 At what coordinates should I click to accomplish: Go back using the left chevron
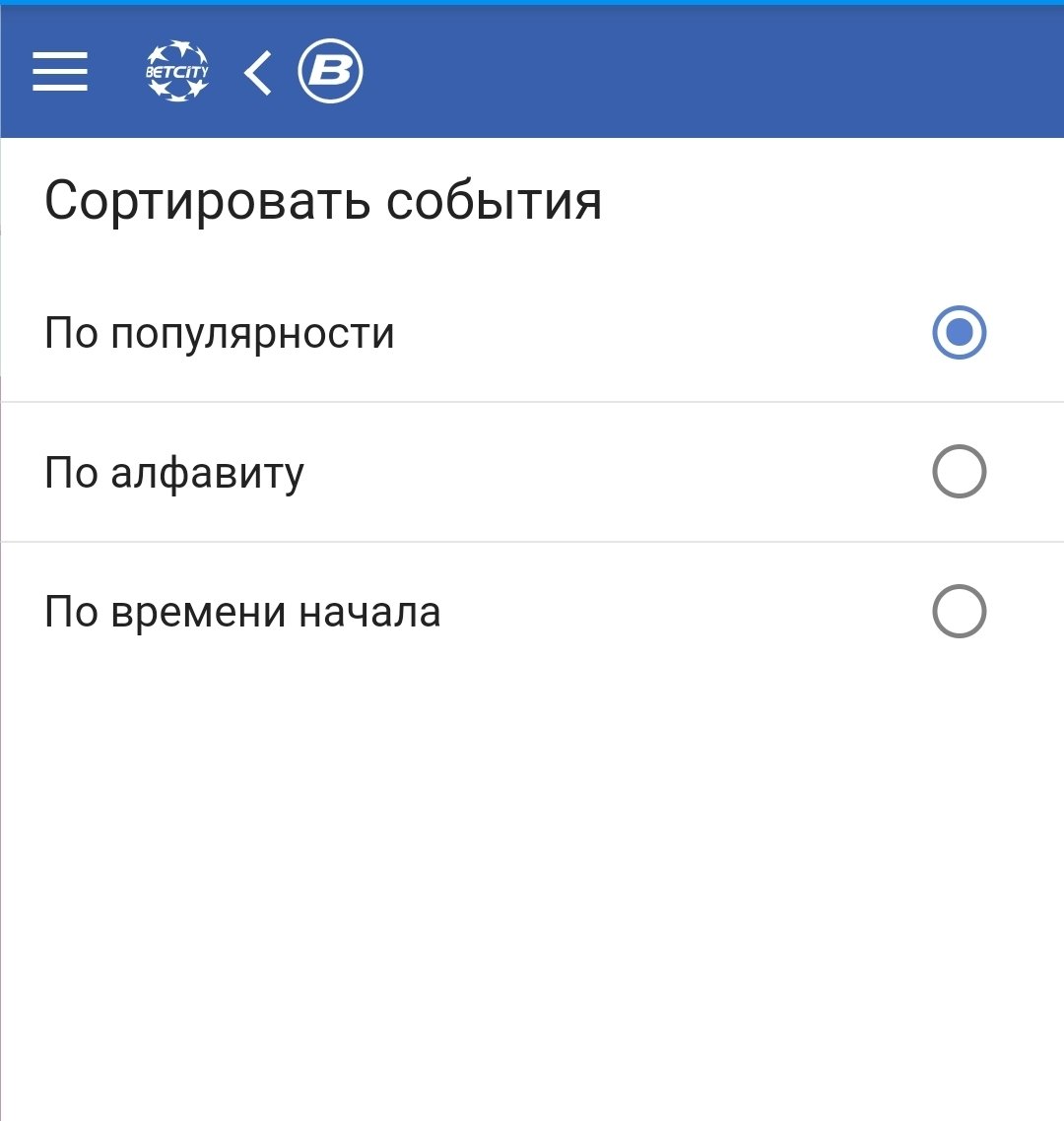(x=258, y=73)
